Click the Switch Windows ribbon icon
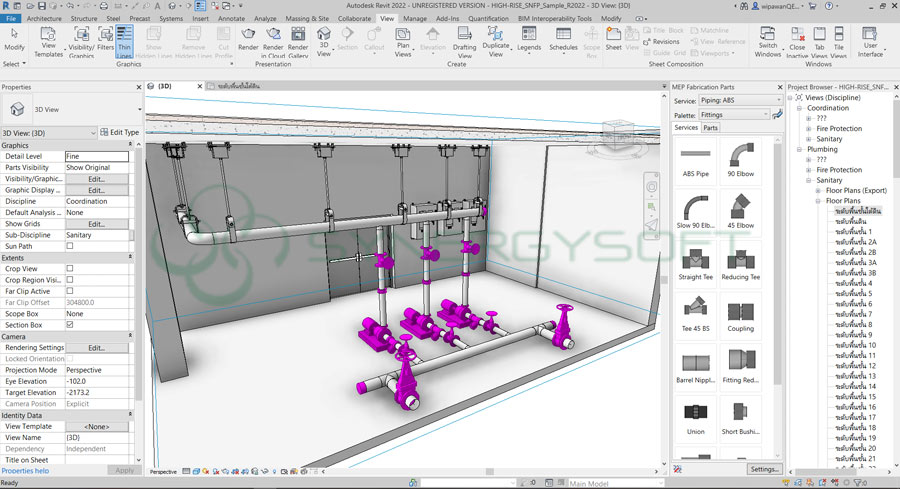The height and width of the screenshot is (489, 900). [x=768, y=46]
